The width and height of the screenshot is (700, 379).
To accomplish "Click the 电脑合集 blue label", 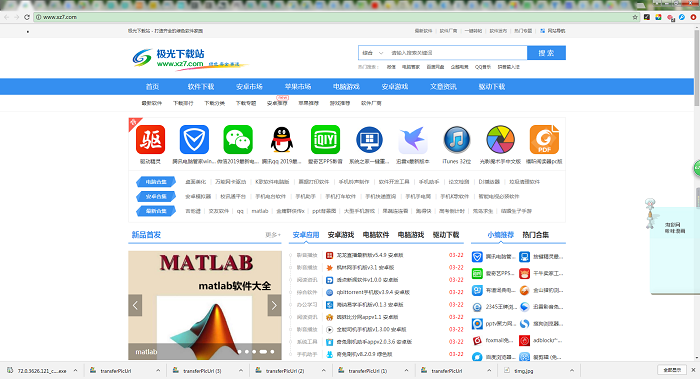I will (x=156, y=182).
